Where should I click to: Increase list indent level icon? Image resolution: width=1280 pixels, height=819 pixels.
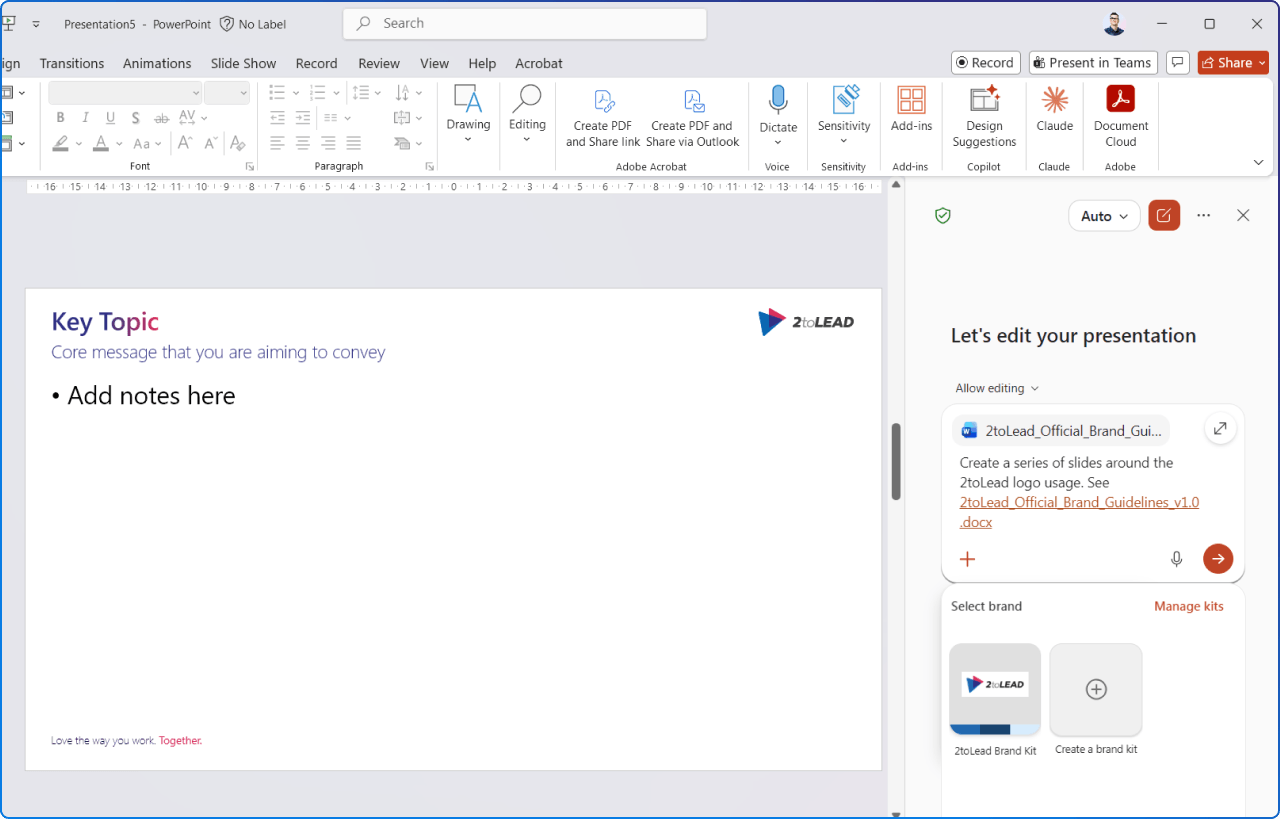pyautogui.click(x=303, y=118)
